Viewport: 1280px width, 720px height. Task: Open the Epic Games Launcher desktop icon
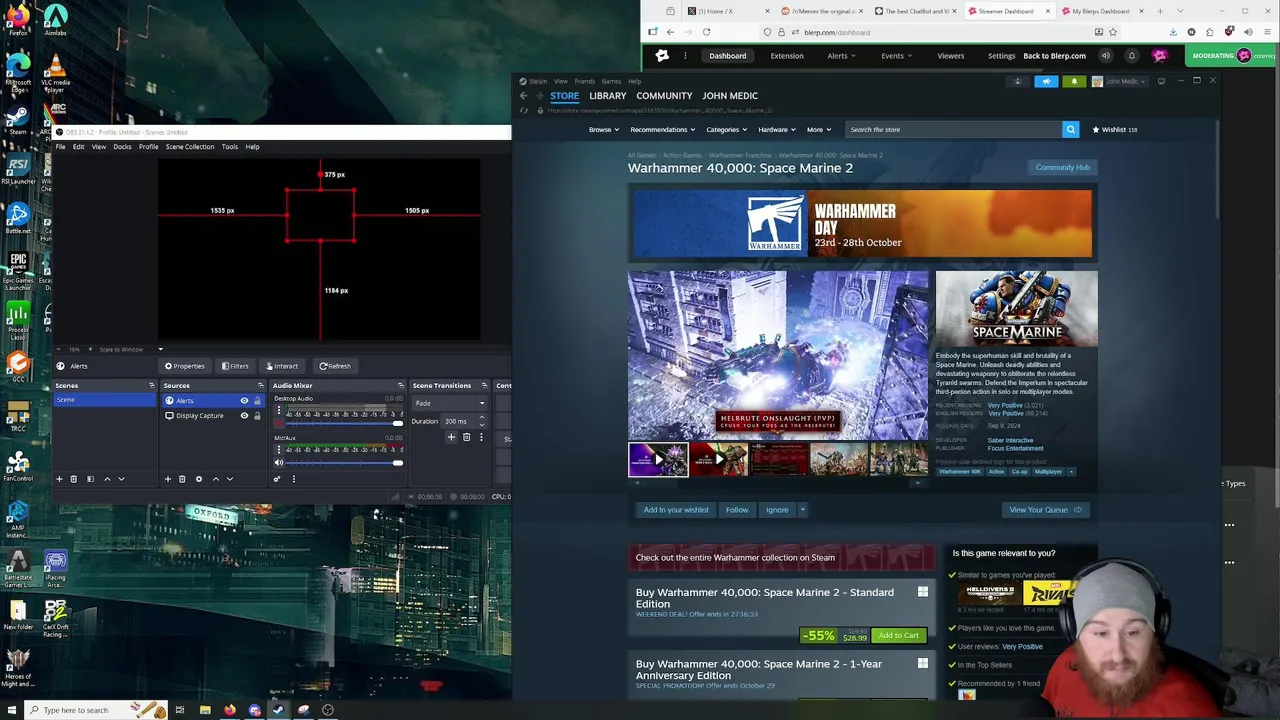[x=18, y=268]
